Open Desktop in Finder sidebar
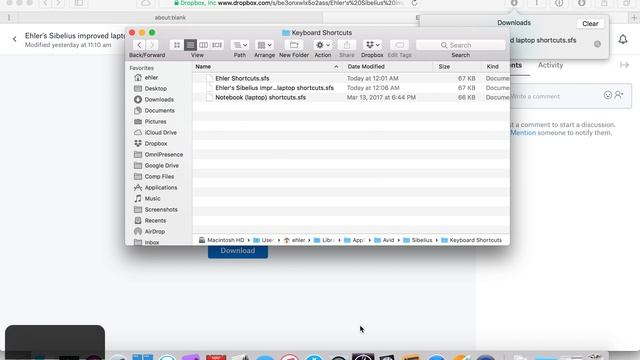The height and width of the screenshot is (360, 640). click(x=156, y=89)
